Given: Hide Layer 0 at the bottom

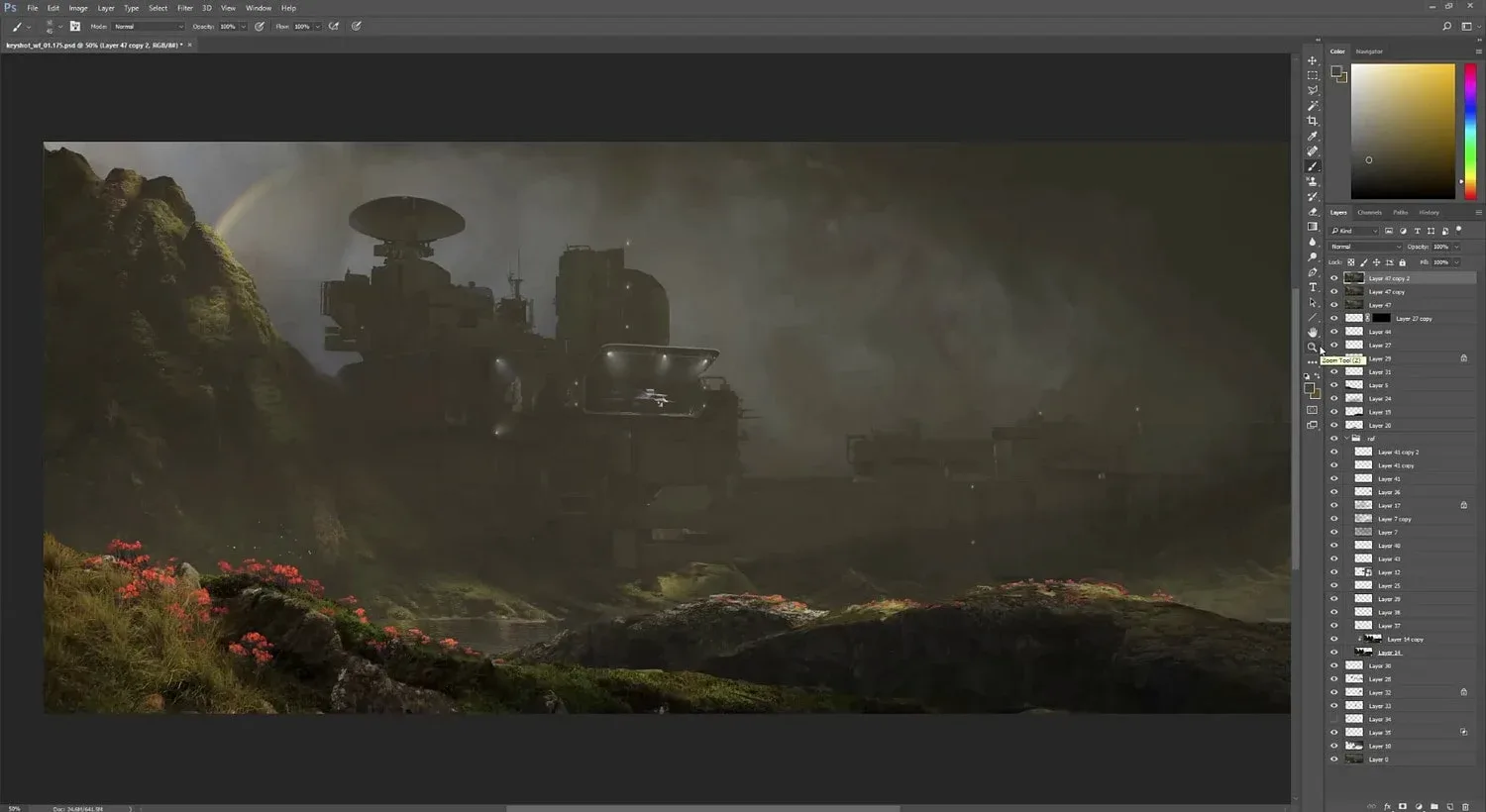Looking at the screenshot, I should 1333,760.
